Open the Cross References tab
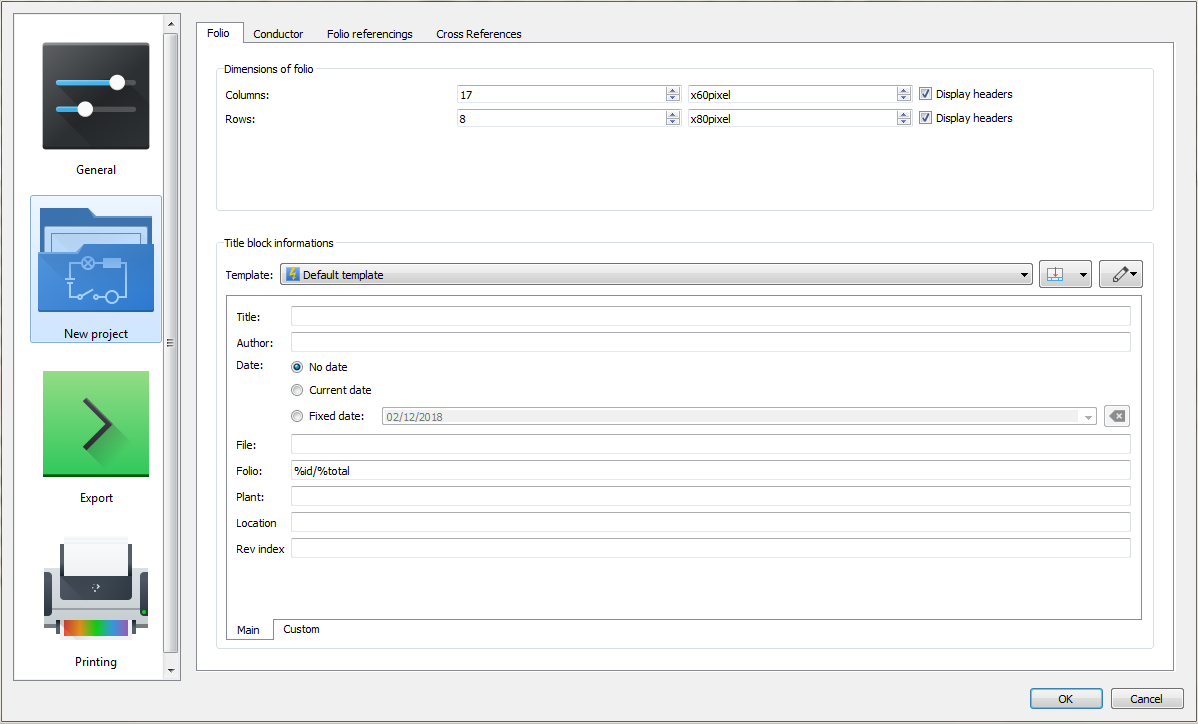The height and width of the screenshot is (724, 1198). (478, 34)
